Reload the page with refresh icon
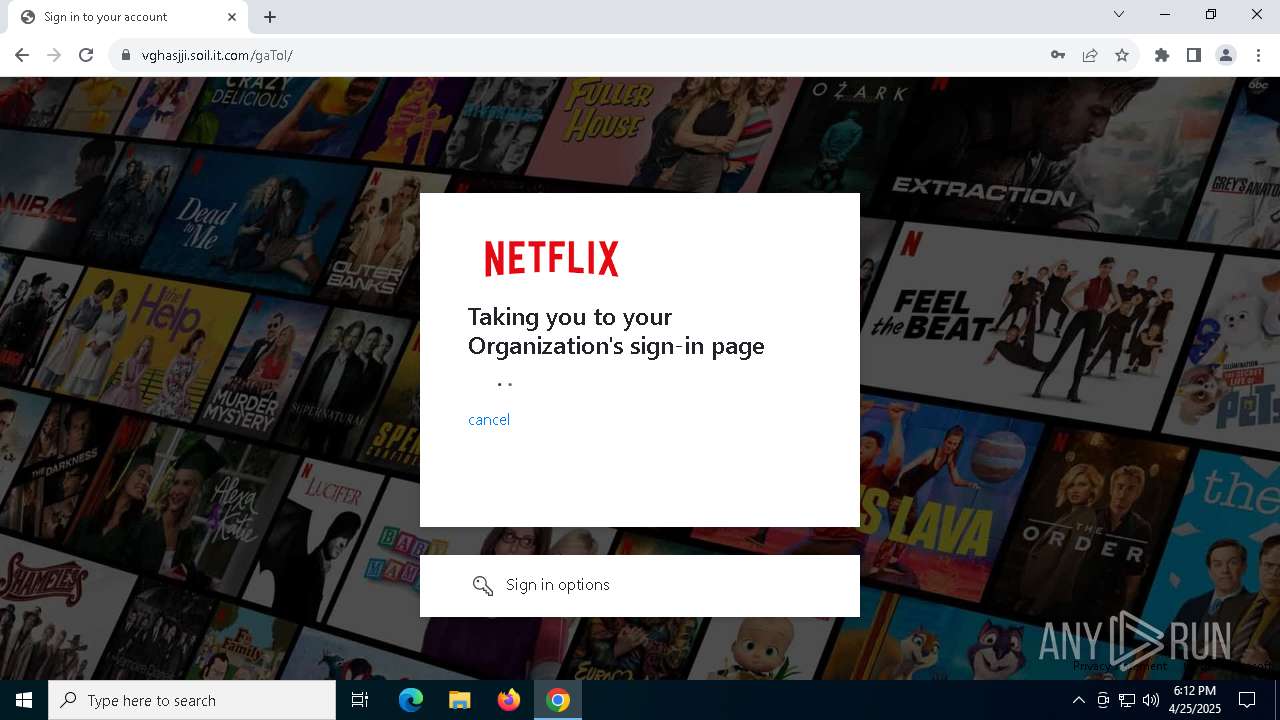Image resolution: width=1280 pixels, height=720 pixels. coord(86,55)
